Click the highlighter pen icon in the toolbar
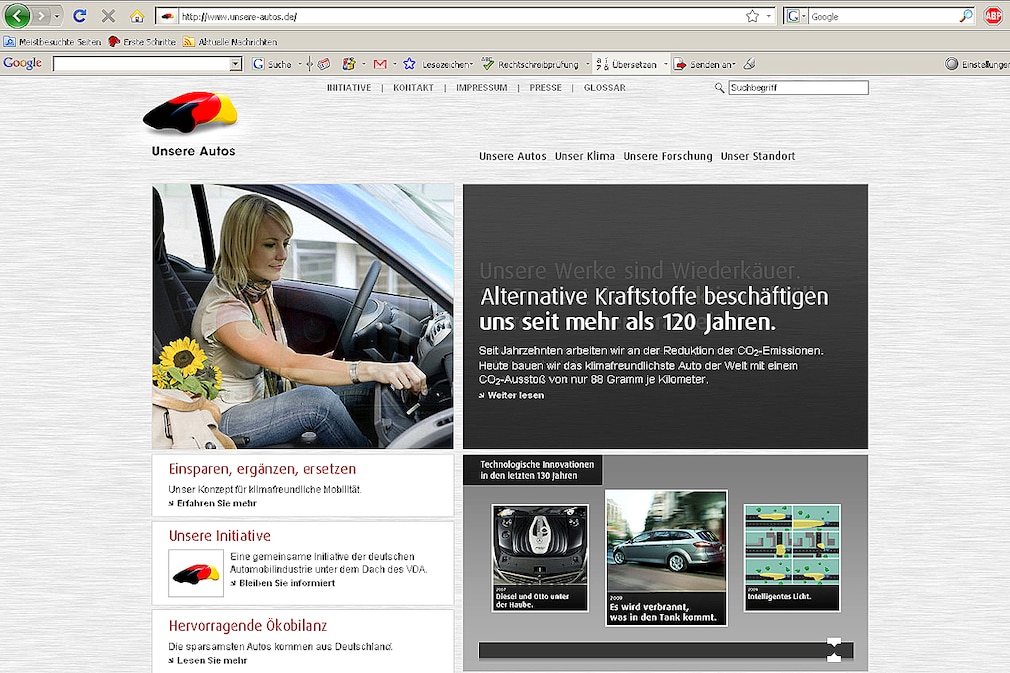The height and width of the screenshot is (673, 1010). click(x=749, y=64)
